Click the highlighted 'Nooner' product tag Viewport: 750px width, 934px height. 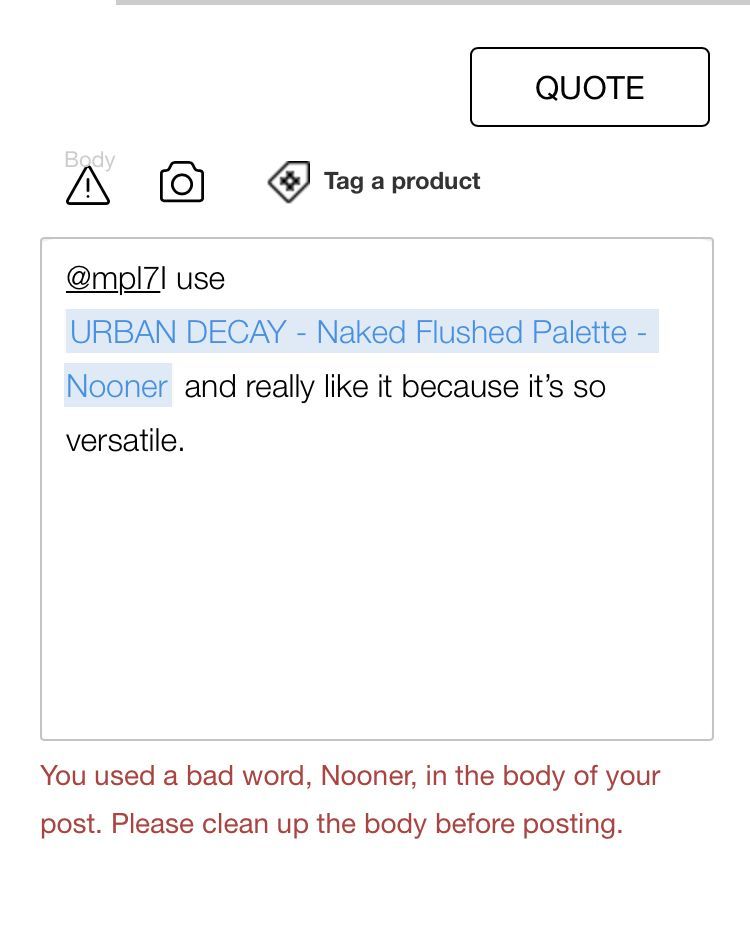117,386
